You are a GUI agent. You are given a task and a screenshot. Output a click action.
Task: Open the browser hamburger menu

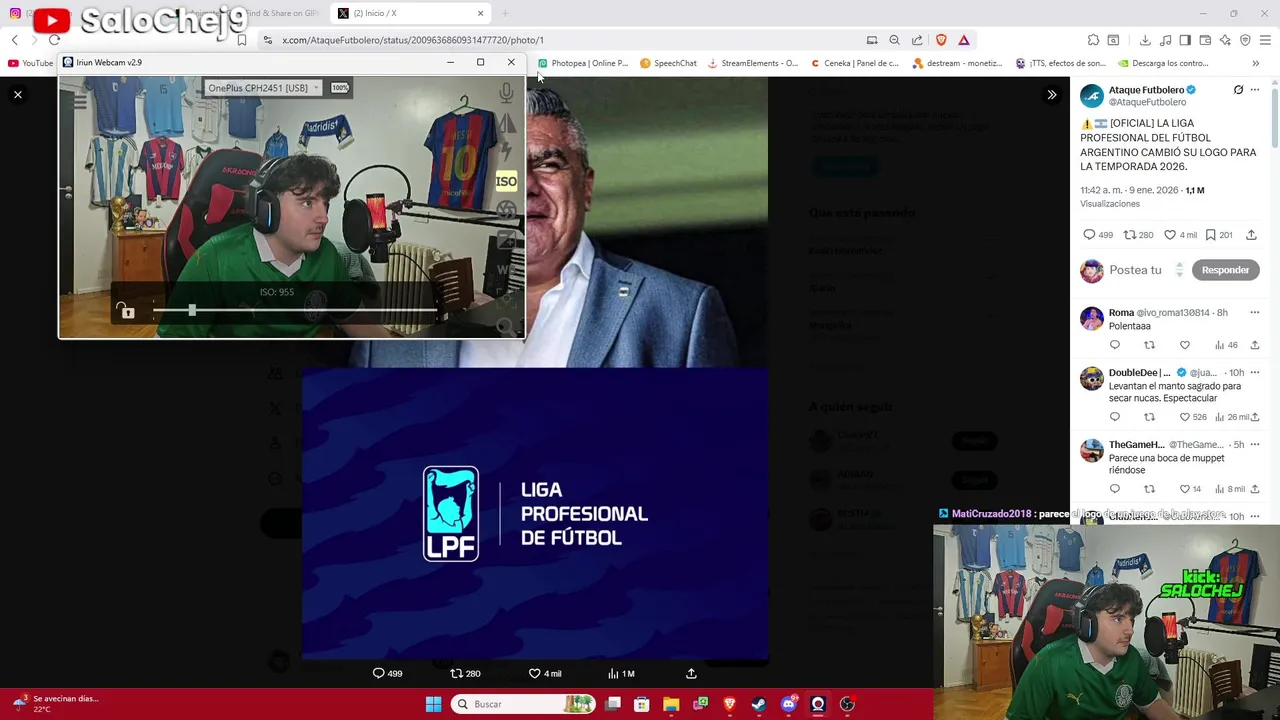click(1266, 40)
